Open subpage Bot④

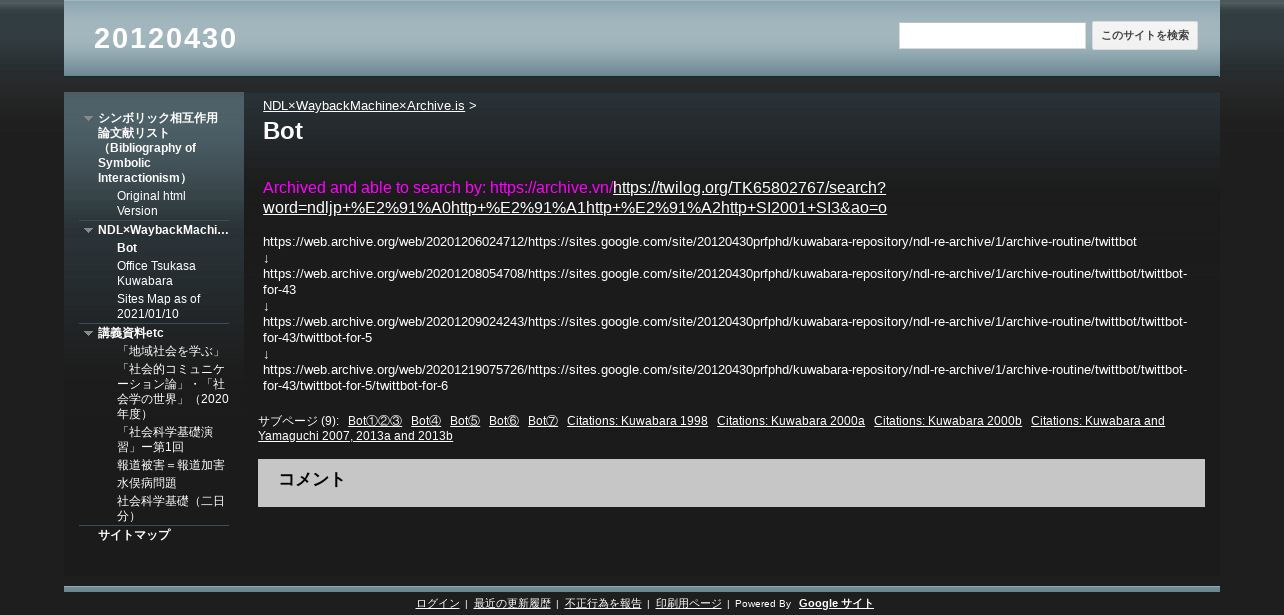click(x=426, y=421)
